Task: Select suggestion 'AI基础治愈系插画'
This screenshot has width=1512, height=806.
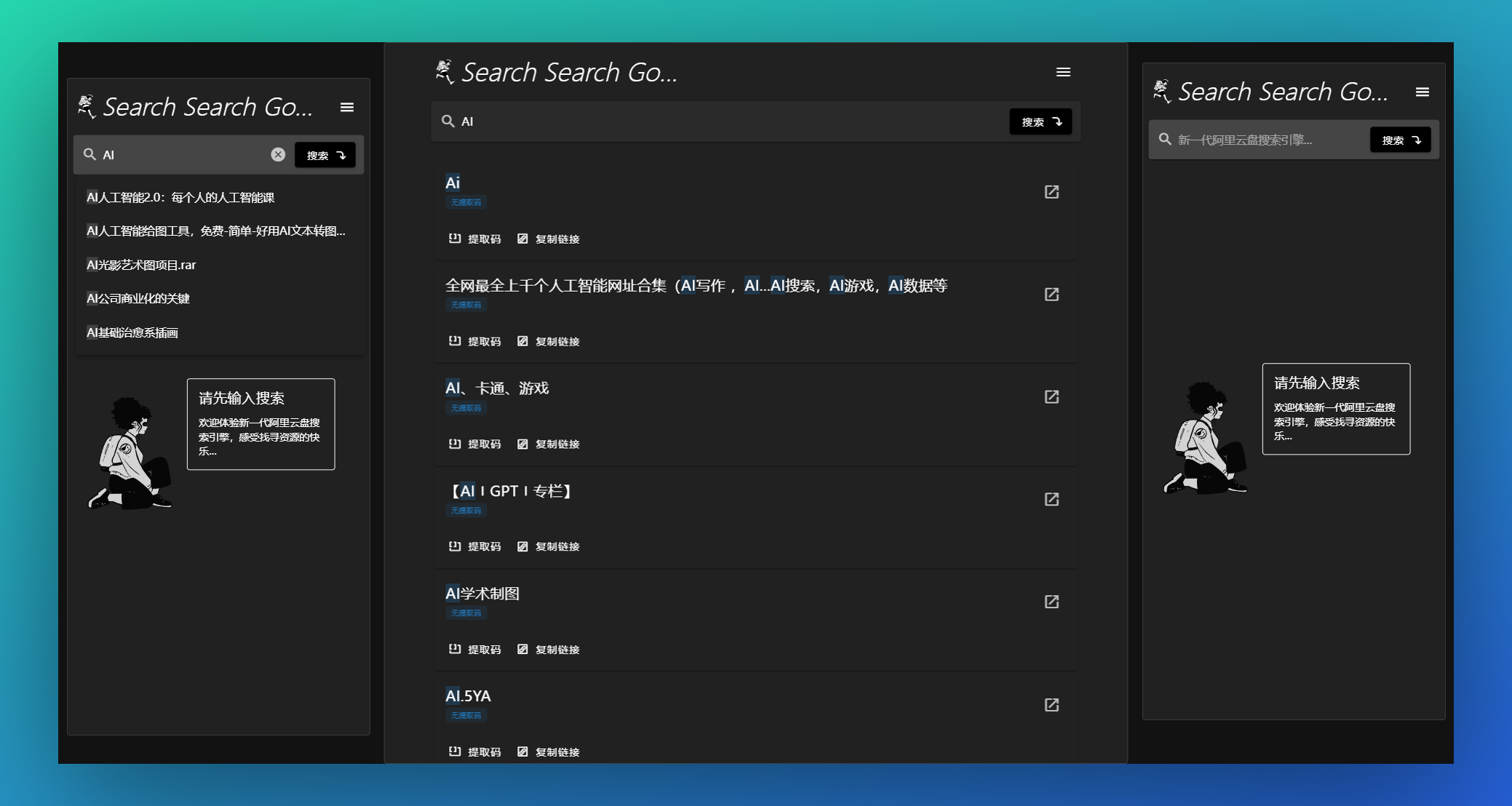Action: point(132,332)
